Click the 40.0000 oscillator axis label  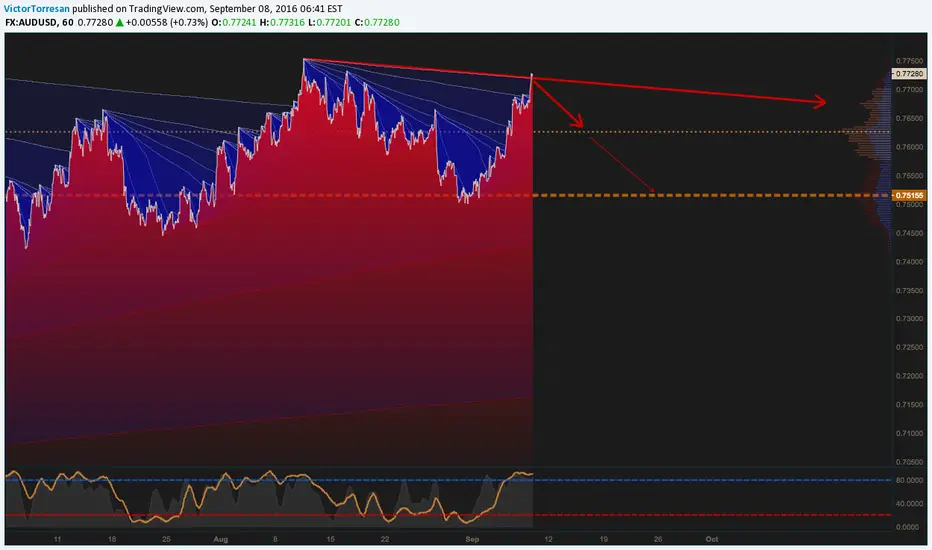coord(909,504)
